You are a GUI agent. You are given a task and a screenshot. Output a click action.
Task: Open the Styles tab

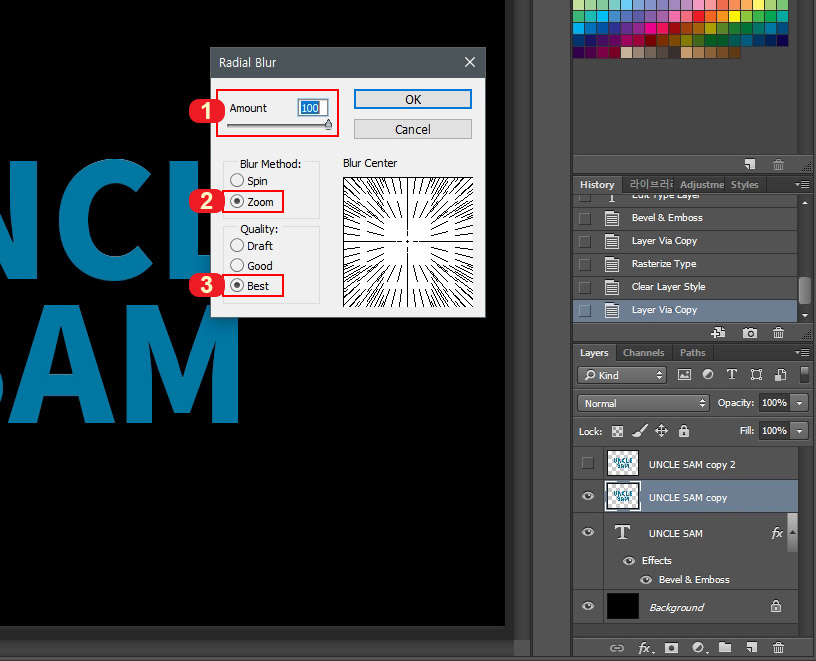pyautogui.click(x=744, y=185)
